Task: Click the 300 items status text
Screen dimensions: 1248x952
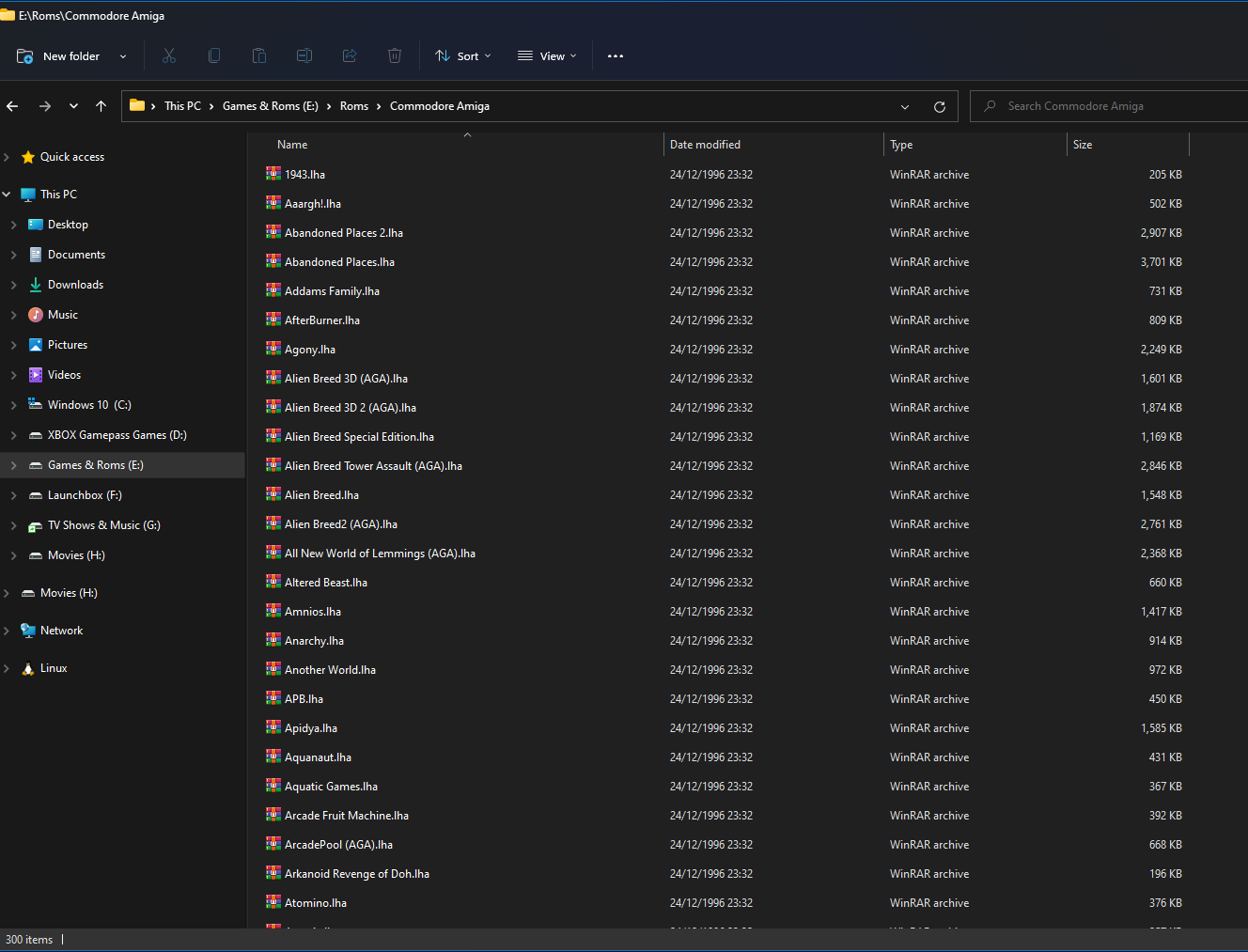Action: pyautogui.click(x=29, y=940)
